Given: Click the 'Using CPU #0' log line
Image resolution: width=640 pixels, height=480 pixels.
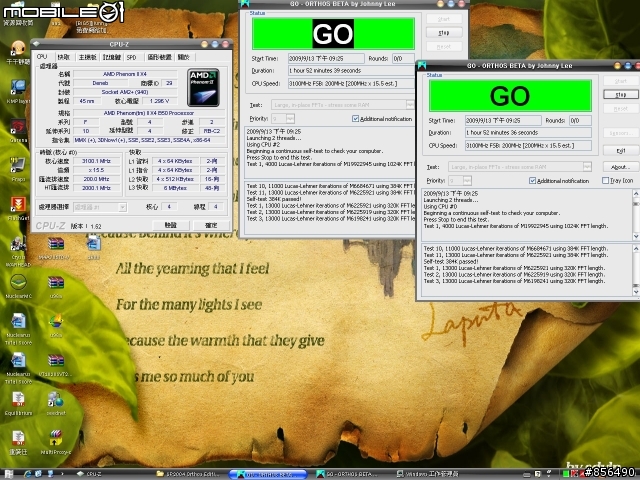Looking at the screenshot, I should pos(440,207).
